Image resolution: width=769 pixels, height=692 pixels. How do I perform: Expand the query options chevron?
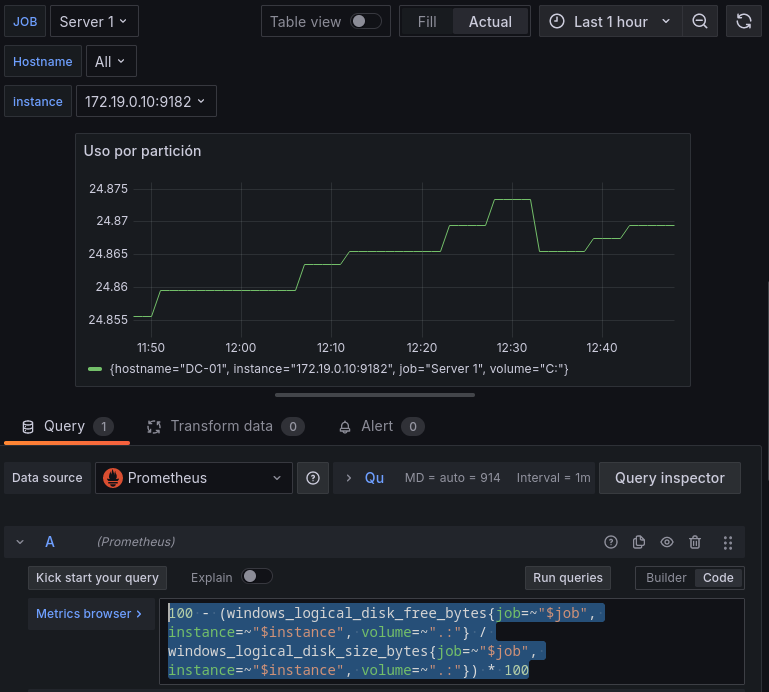pyautogui.click(x=349, y=478)
